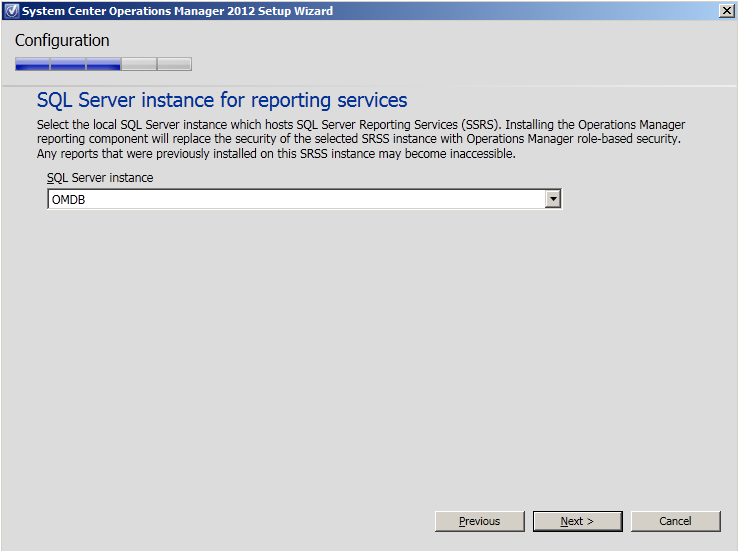
Task: Open the SQL Server instance dropdown arrow
Action: click(x=553, y=199)
